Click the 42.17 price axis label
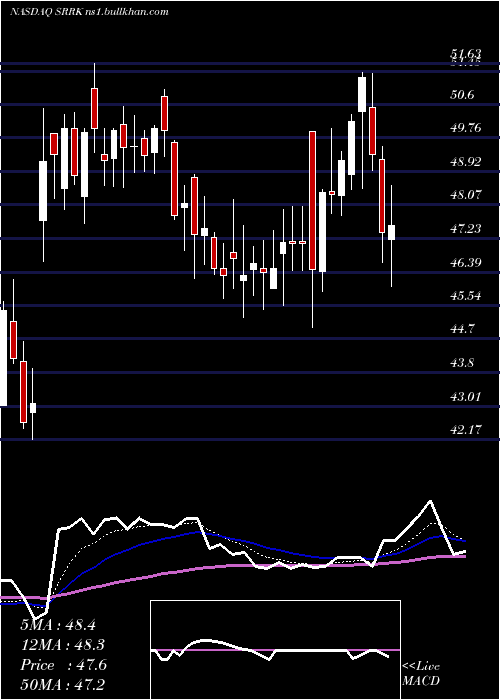Viewport: 500px width, 700px height. coord(465,430)
